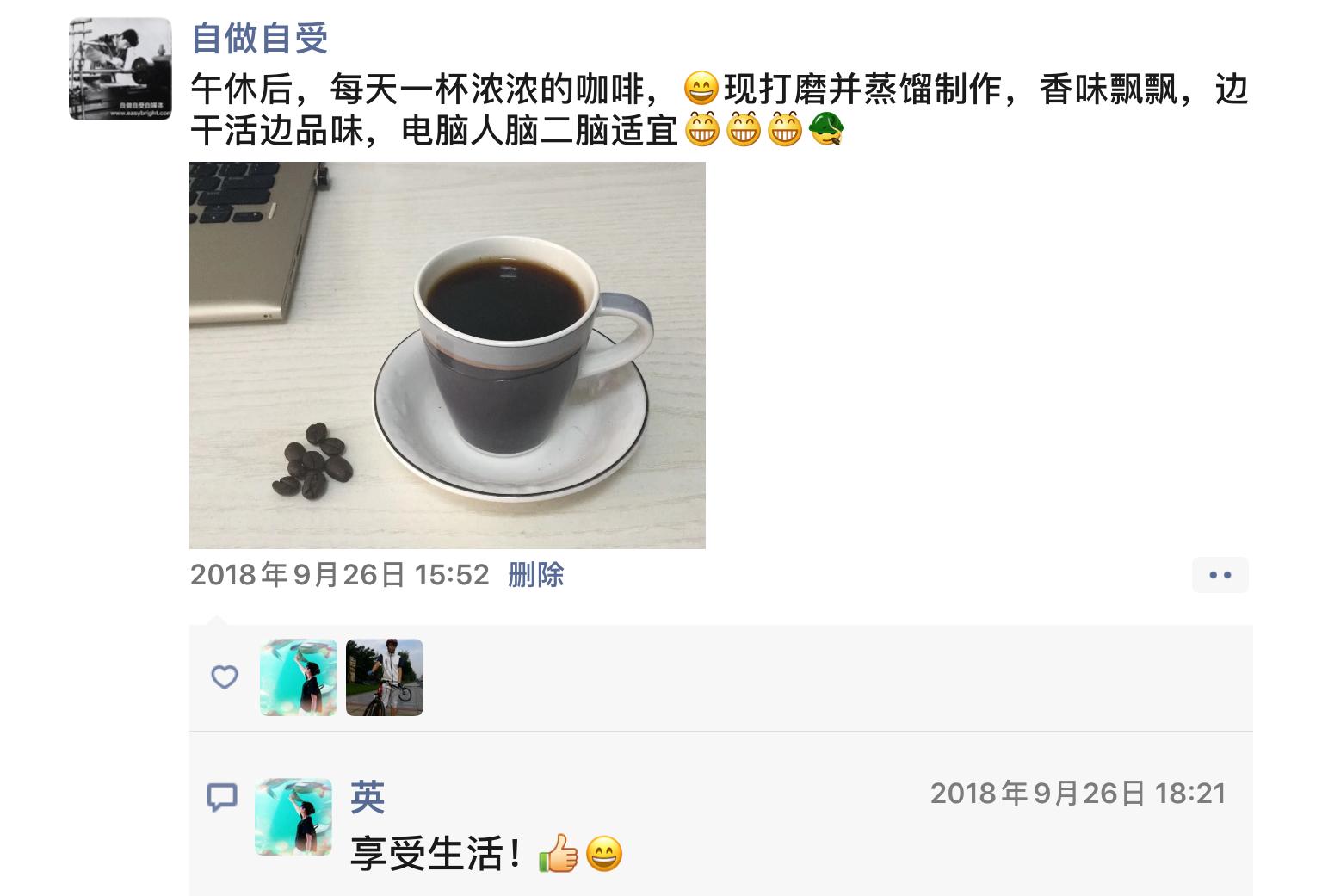Open commenter 英's avatar

click(293, 817)
